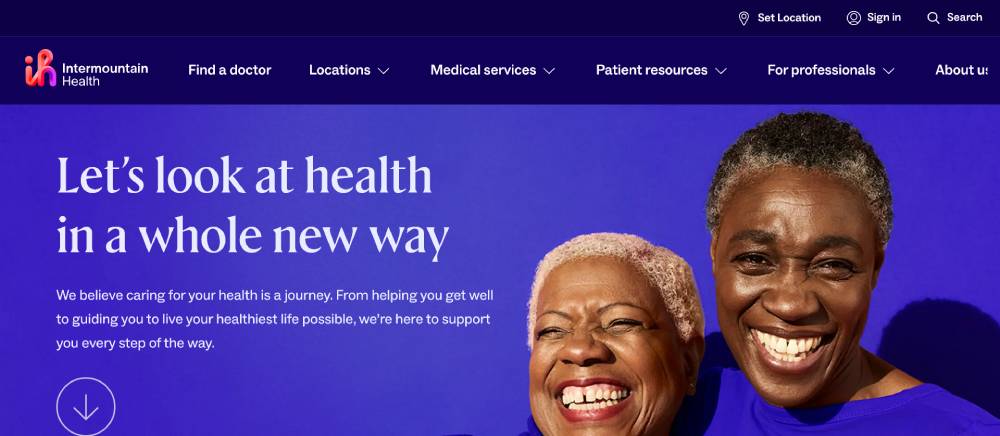Expand the Locations dropdown chevron

click(x=383, y=71)
